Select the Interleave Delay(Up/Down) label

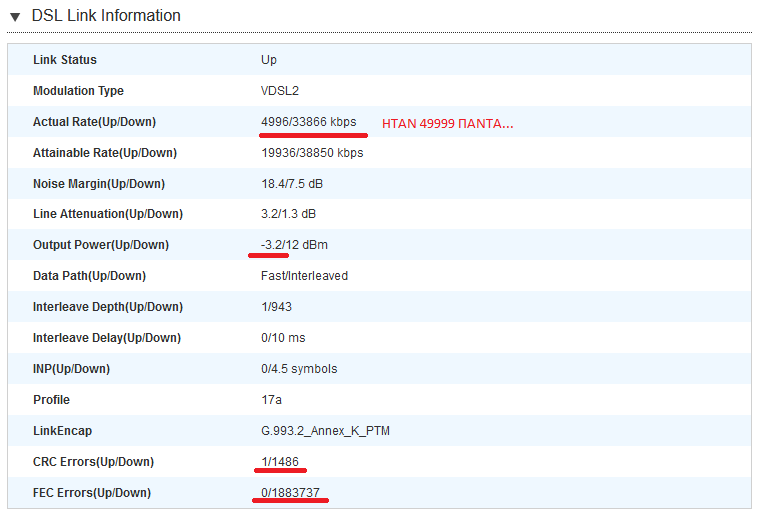tap(107, 338)
